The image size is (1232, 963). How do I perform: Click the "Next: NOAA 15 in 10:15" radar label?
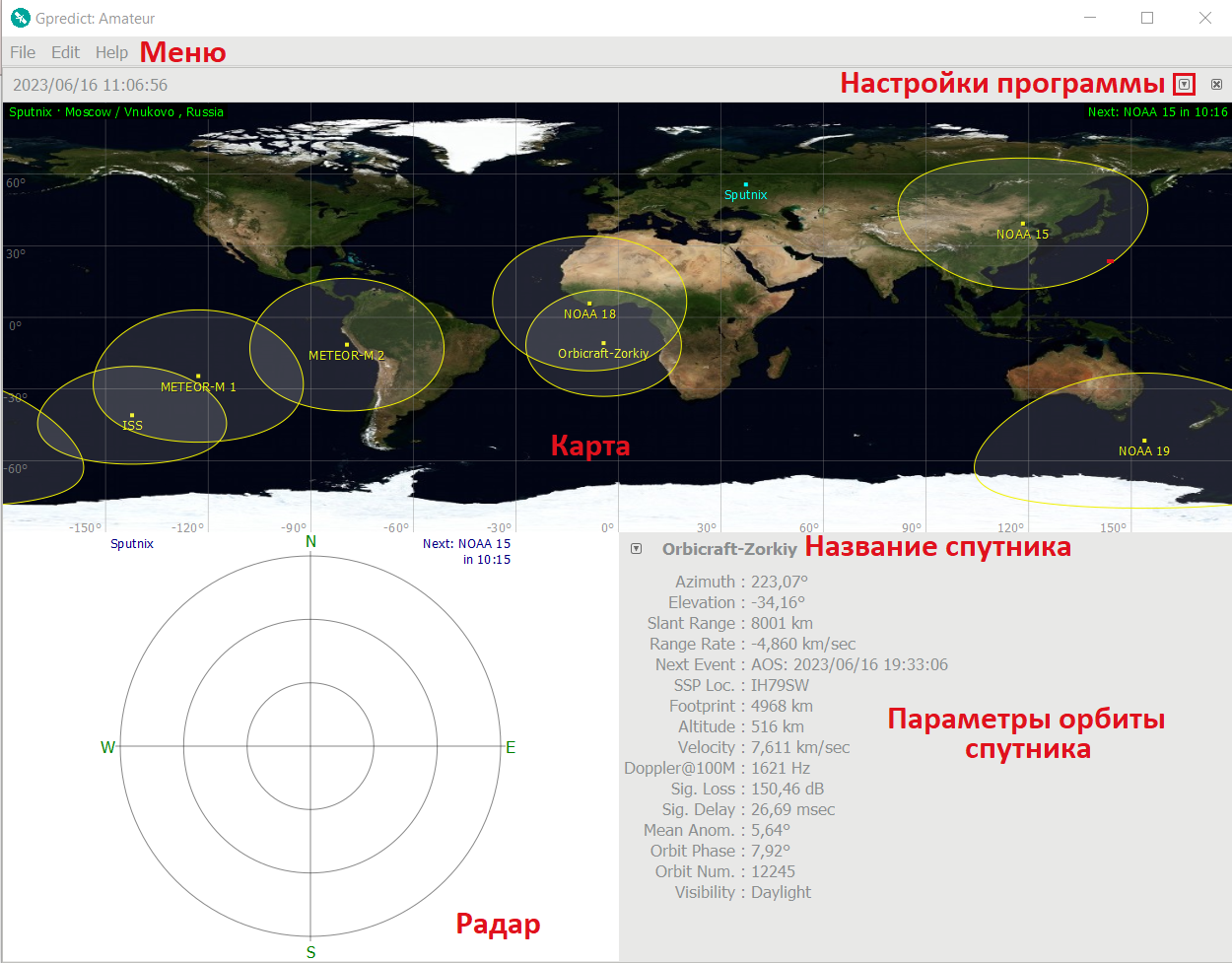pos(466,550)
